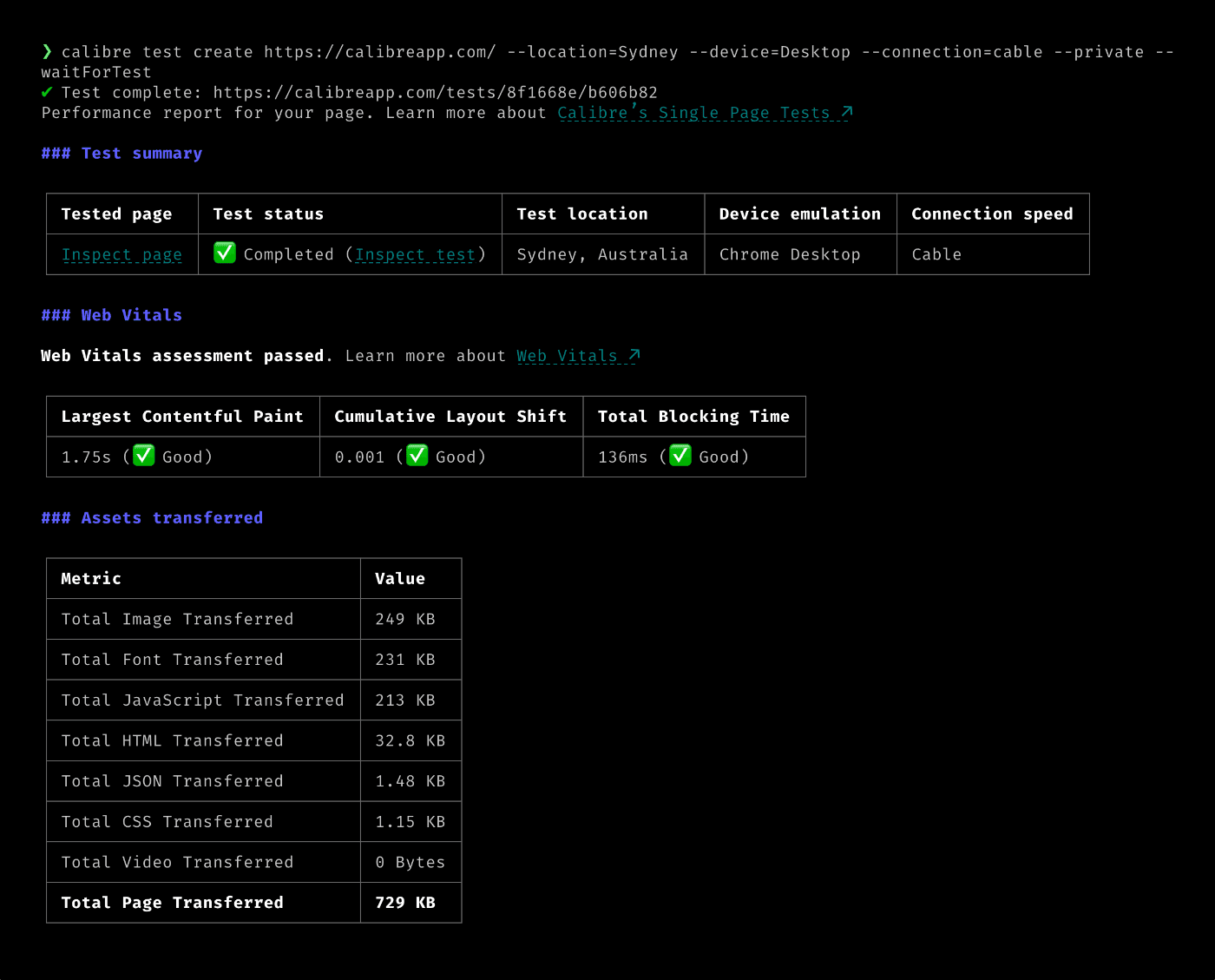Click the checkmark beside Test complete message
The height and width of the screenshot is (980, 1215).
[x=48, y=92]
